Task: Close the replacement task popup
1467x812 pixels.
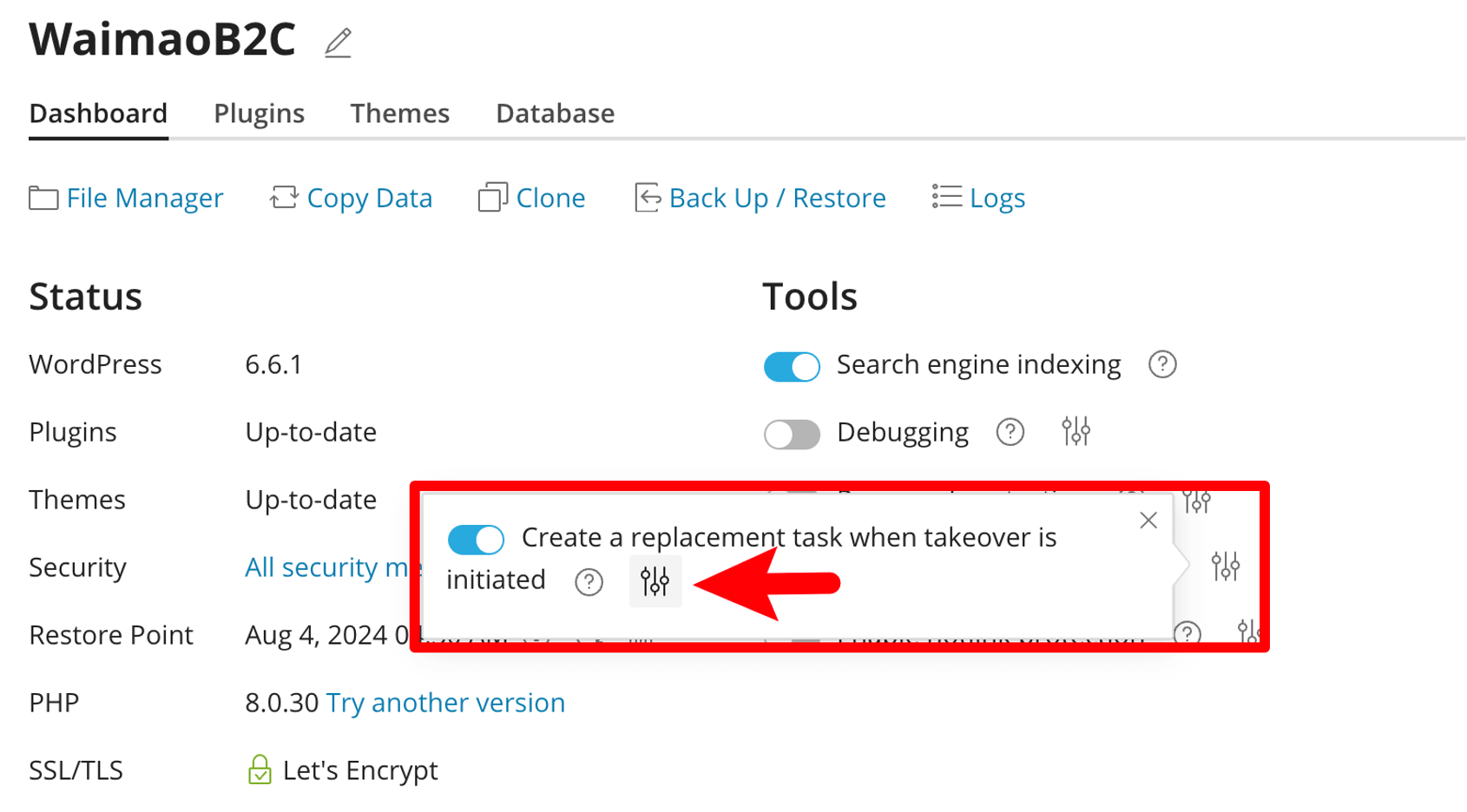Action: click(x=1148, y=520)
